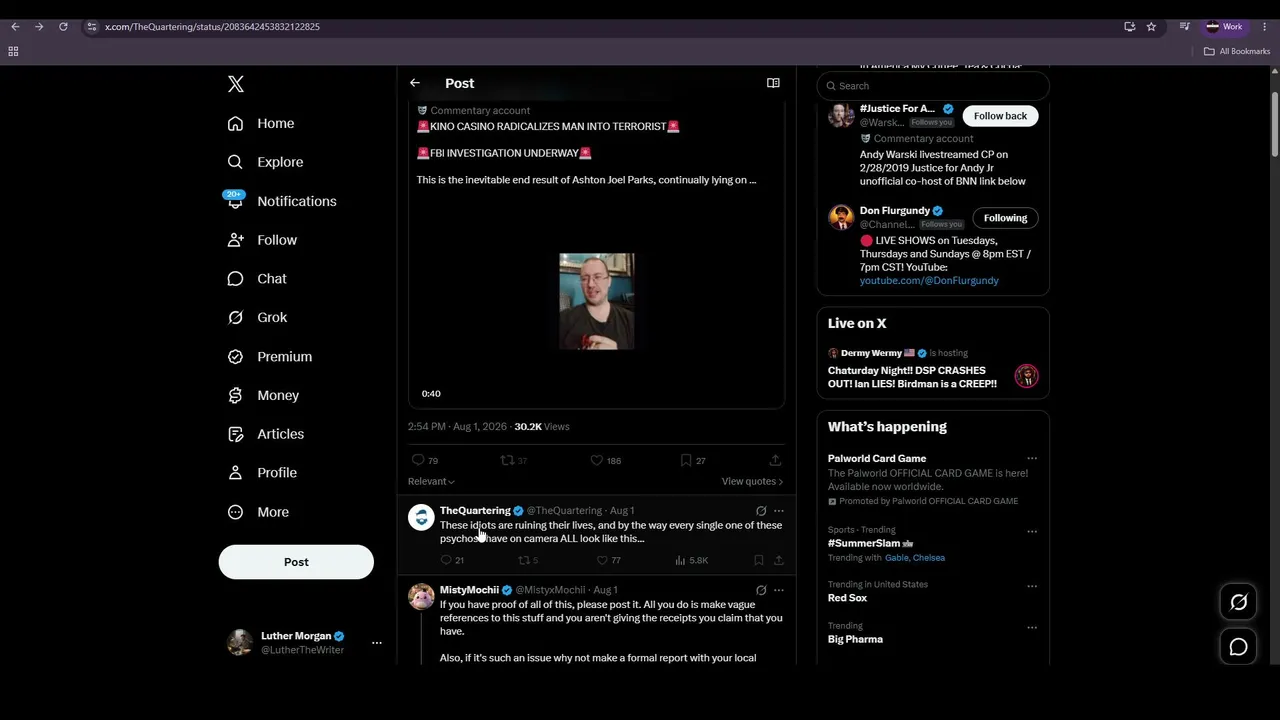Screen dimensions: 1280x720
Task: Open the Apps grid in the bookmarks bar
Action: click(x=13, y=52)
